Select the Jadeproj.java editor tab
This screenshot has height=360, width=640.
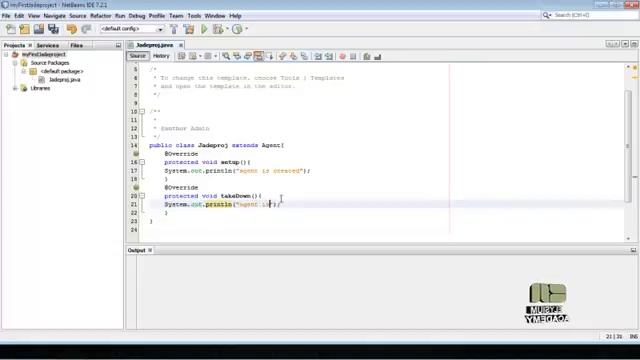[154, 45]
